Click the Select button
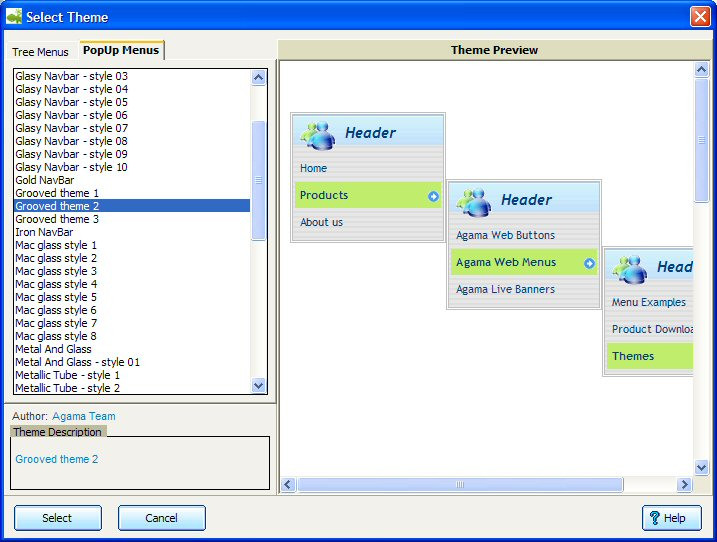This screenshot has height=542, width=717. (58, 518)
